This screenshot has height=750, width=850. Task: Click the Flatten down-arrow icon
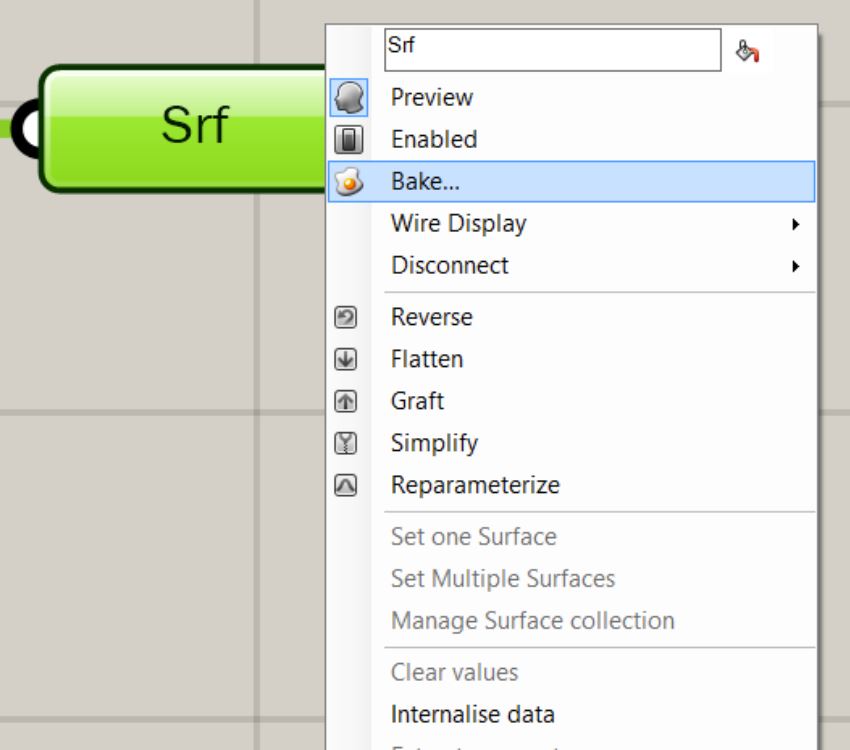(x=346, y=359)
